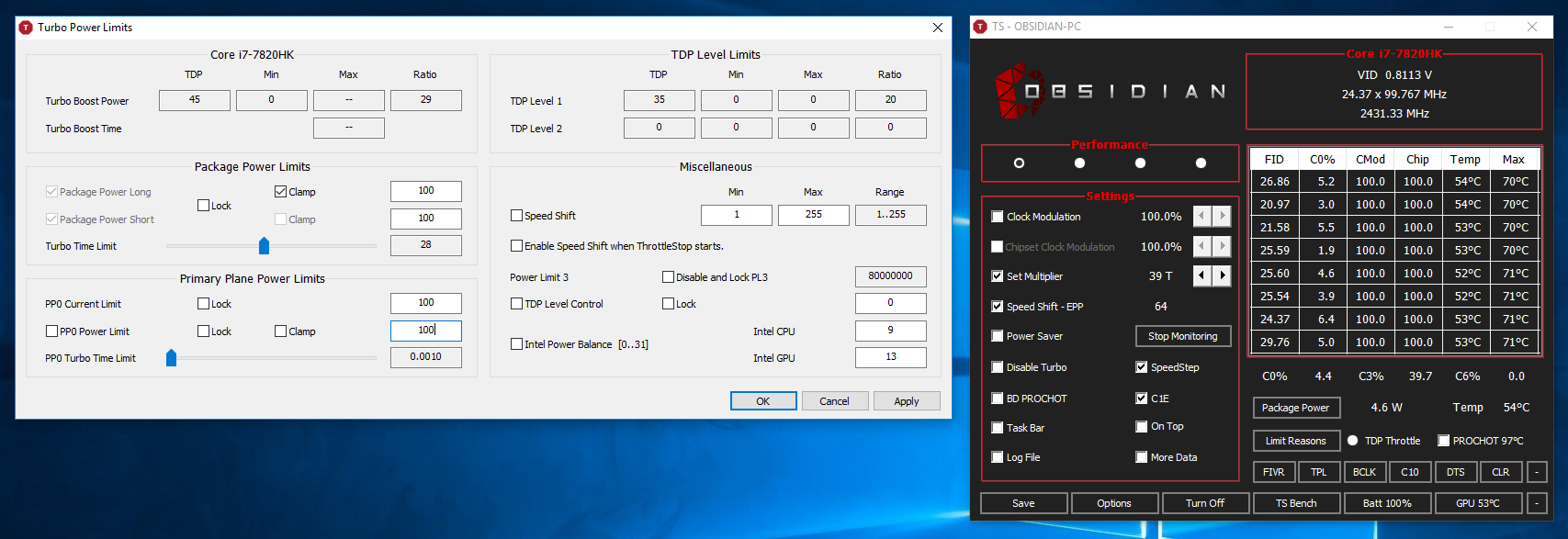Image resolution: width=1568 pixels, height=539 pixels.
Task: Enable the Speed Shift checkbox in Miscellaneous
Action: [x=516, y=216]
